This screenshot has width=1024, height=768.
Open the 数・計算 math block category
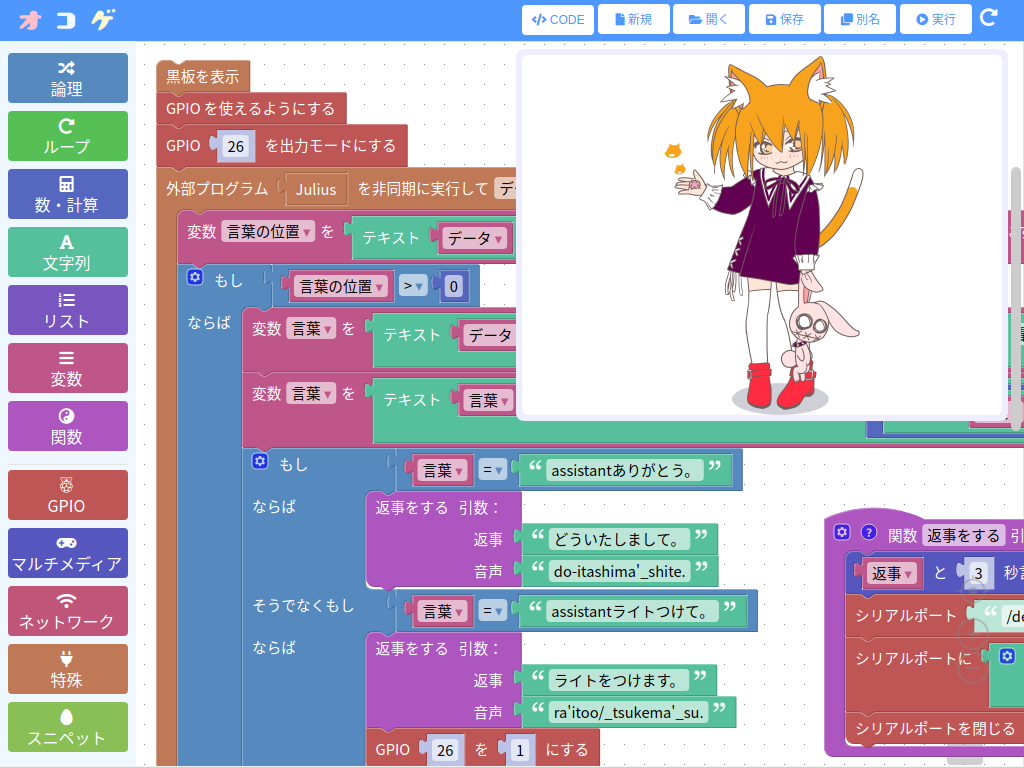68,194
